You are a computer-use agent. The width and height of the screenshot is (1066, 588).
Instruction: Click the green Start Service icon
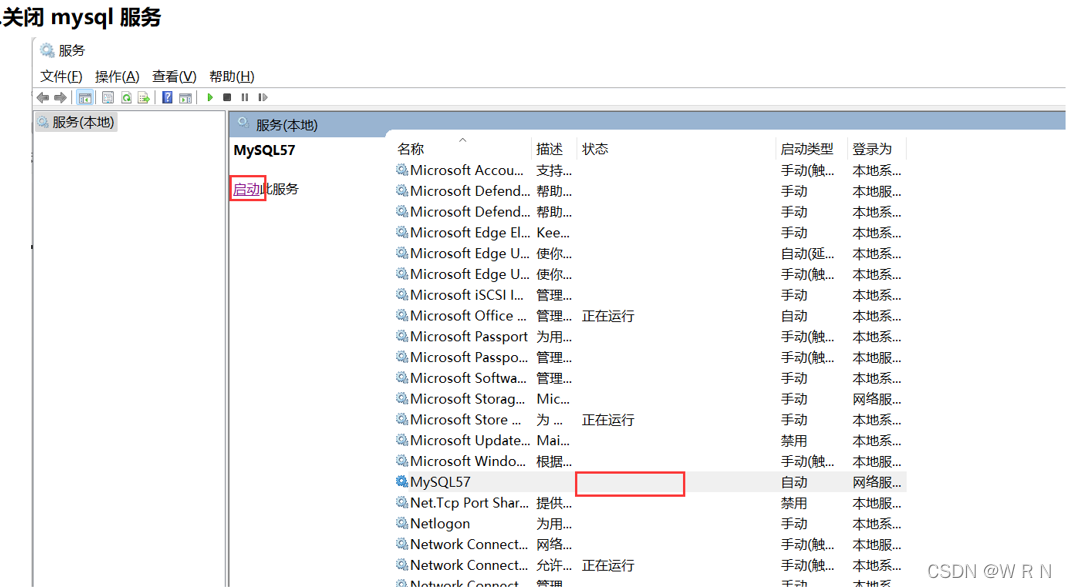210,97
